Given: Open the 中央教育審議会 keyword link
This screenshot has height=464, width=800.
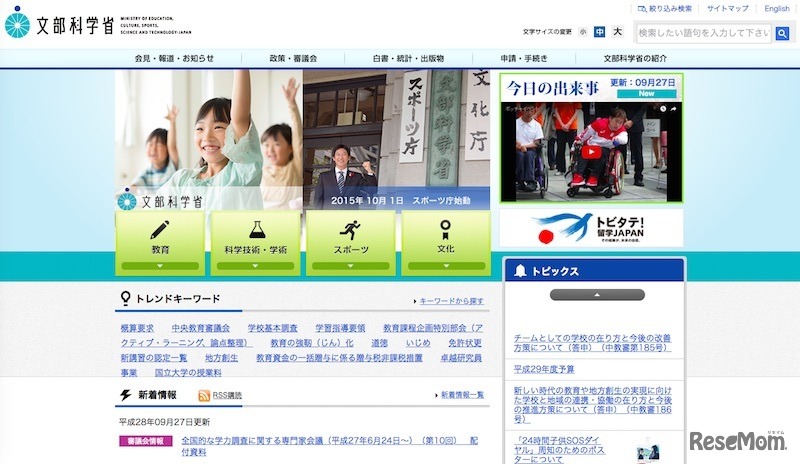Looking at the screenshot, I should coord(201,328).
